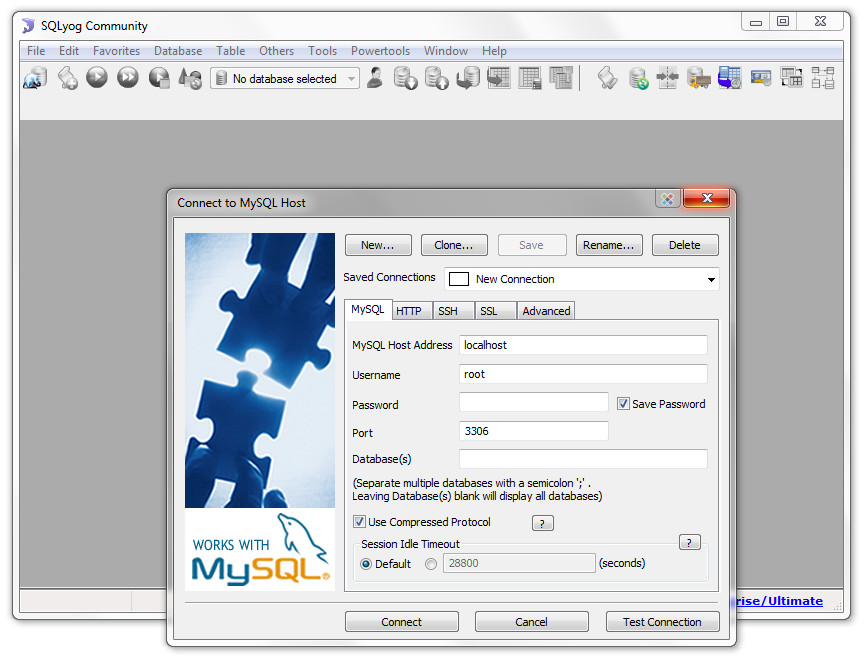
Task: Click the colorful squares button in dialog title bar
Action: coord(668,199)
